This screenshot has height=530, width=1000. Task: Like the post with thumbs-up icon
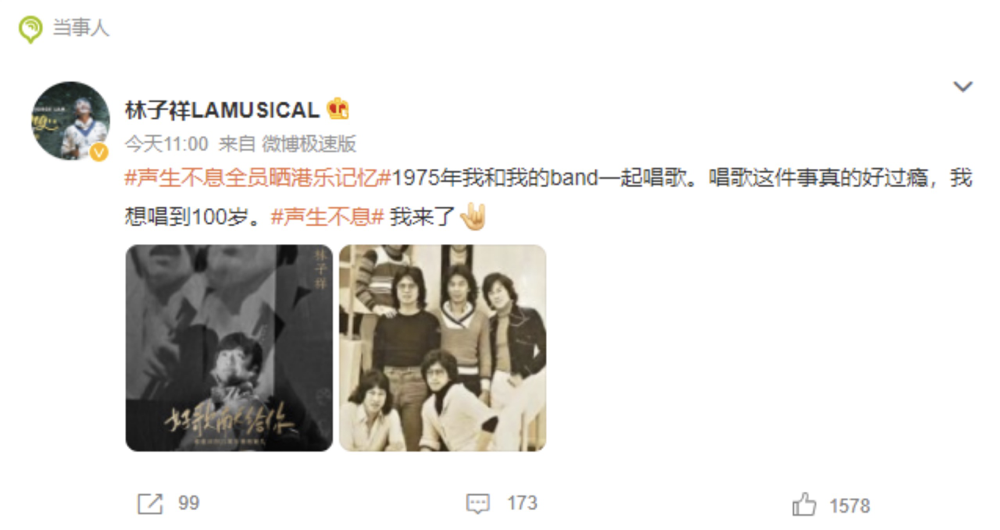point(804,504)
